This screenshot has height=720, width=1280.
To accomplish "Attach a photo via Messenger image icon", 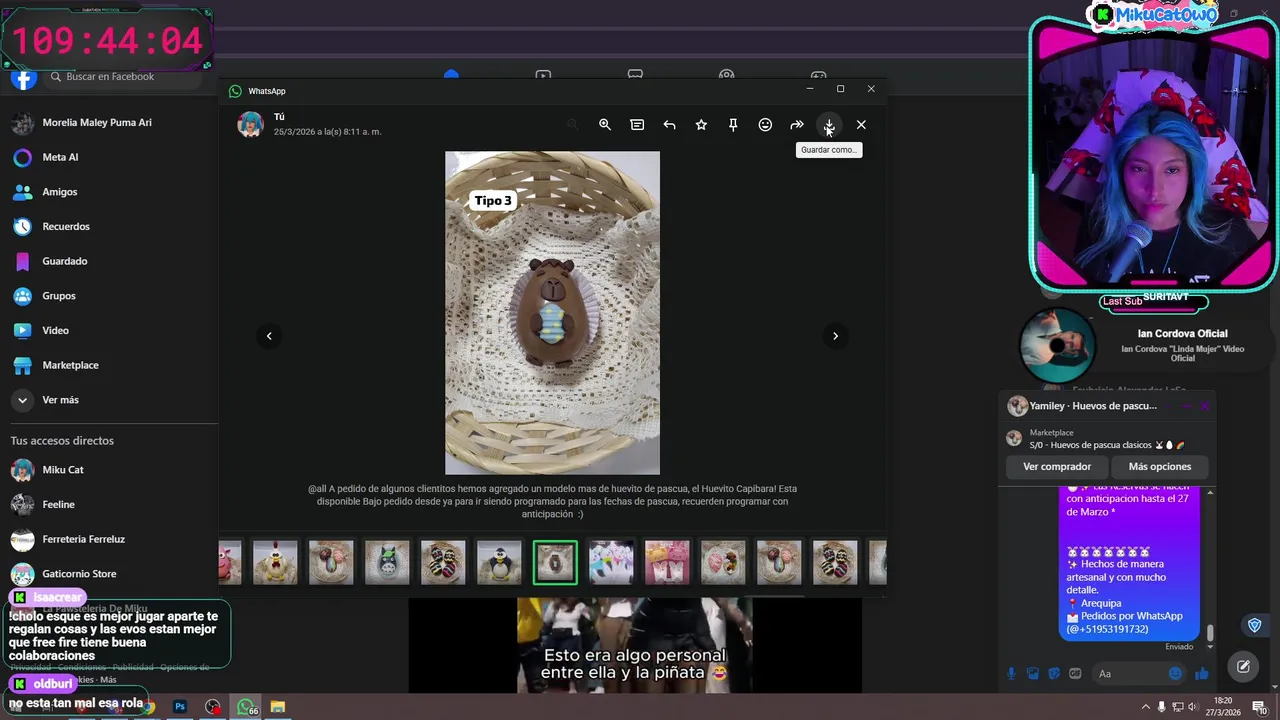I will [x=1033, y=674].
